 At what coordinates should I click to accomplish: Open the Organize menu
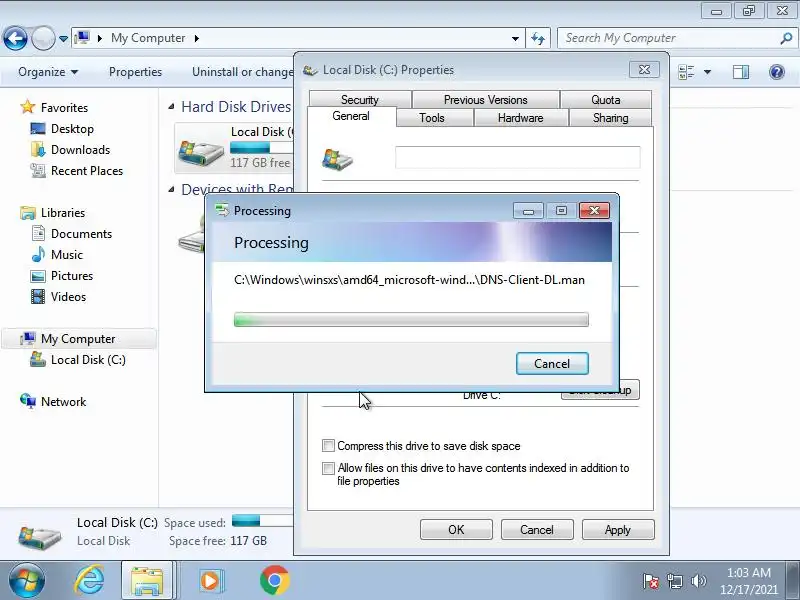[48, 72]
